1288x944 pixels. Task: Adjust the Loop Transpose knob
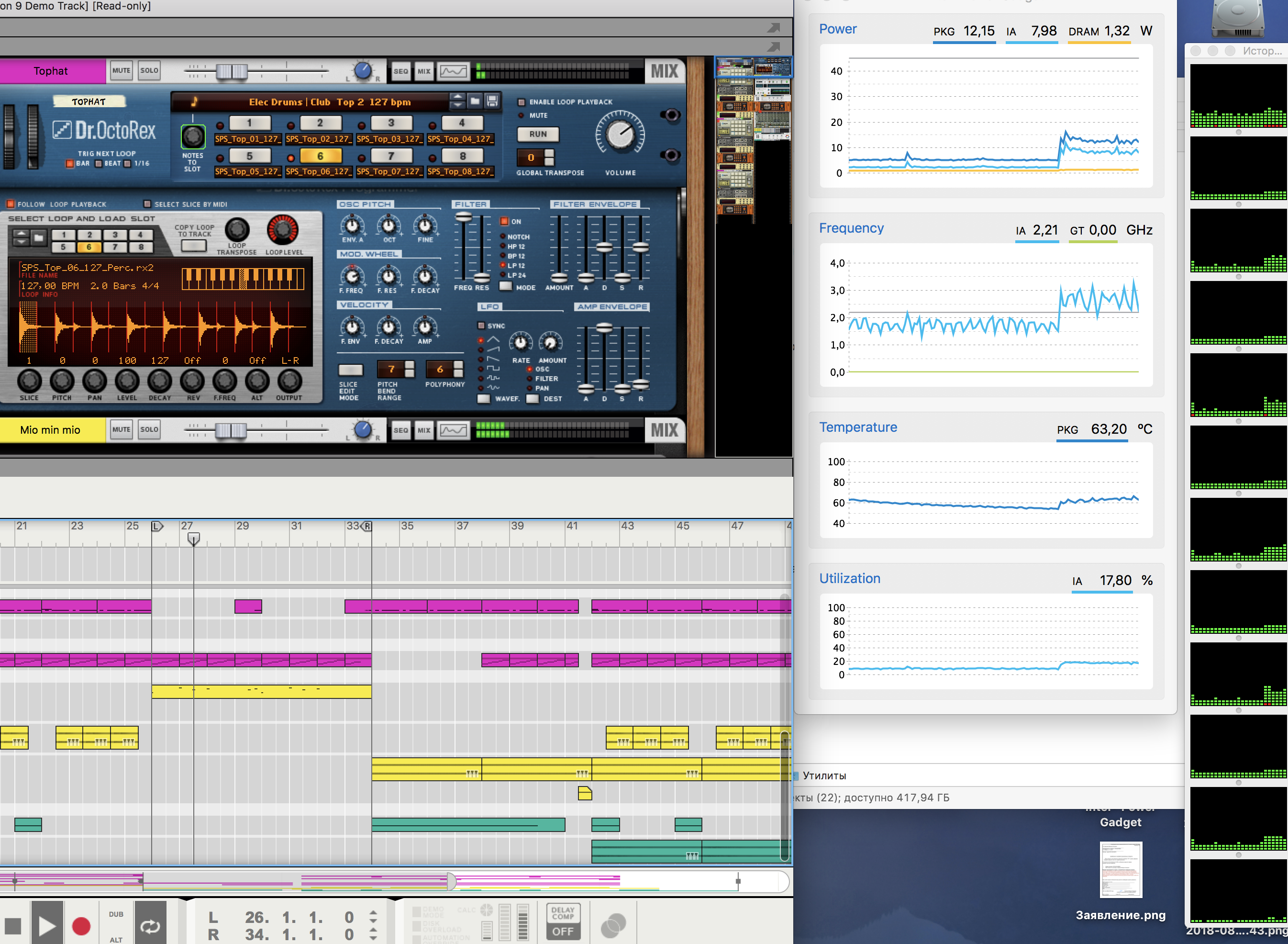tap(237, 230)
